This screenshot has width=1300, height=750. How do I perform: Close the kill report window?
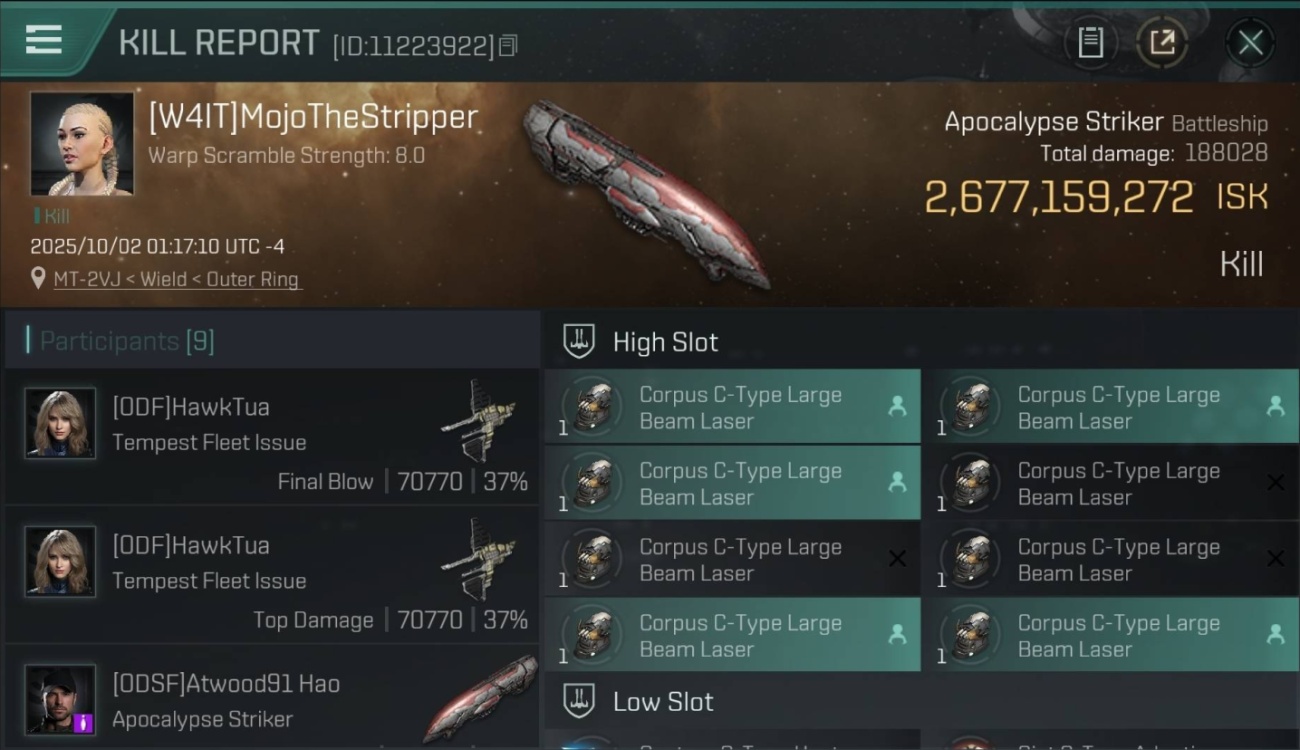click(1250, 42)
